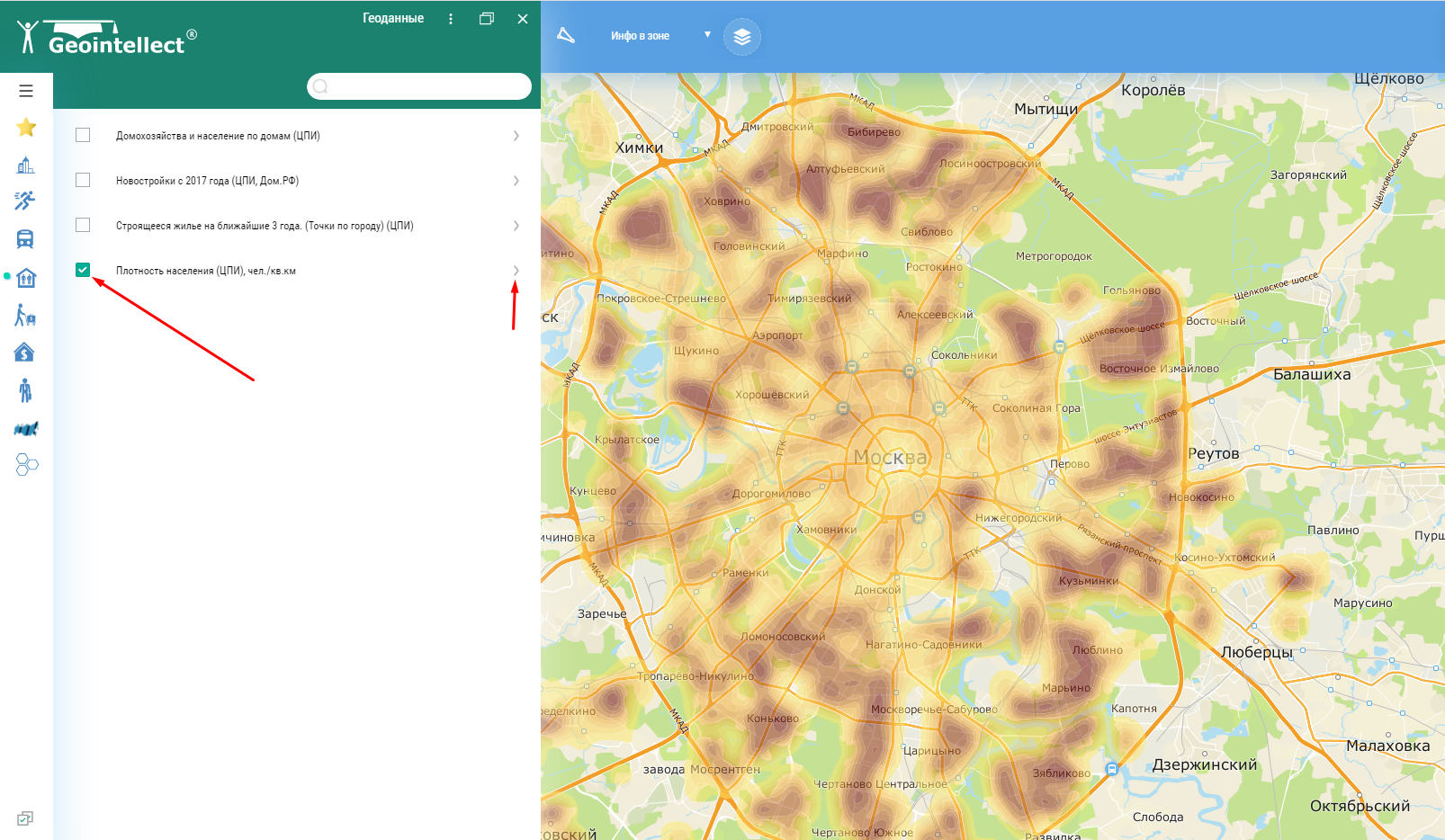Expand Строящееся жилье row chevron

(x=516, y=226)
